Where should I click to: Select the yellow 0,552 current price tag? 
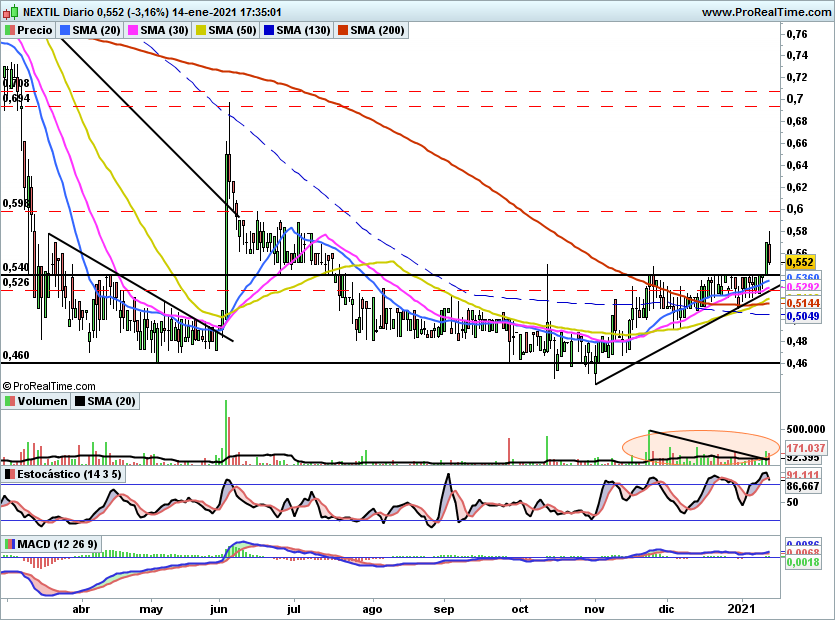tap(800, 262)
